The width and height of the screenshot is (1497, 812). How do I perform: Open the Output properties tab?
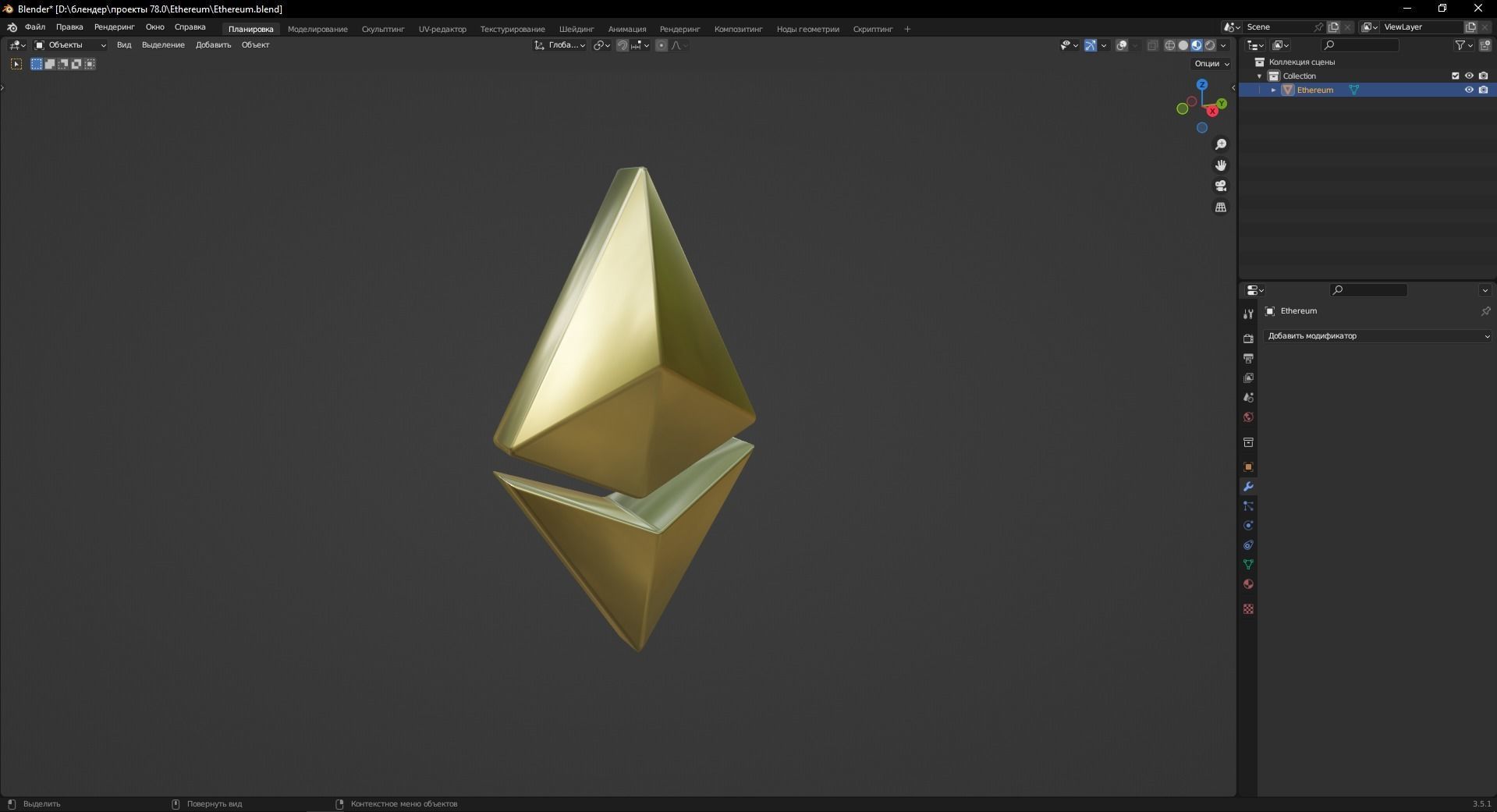click(x=1248, y=358)
